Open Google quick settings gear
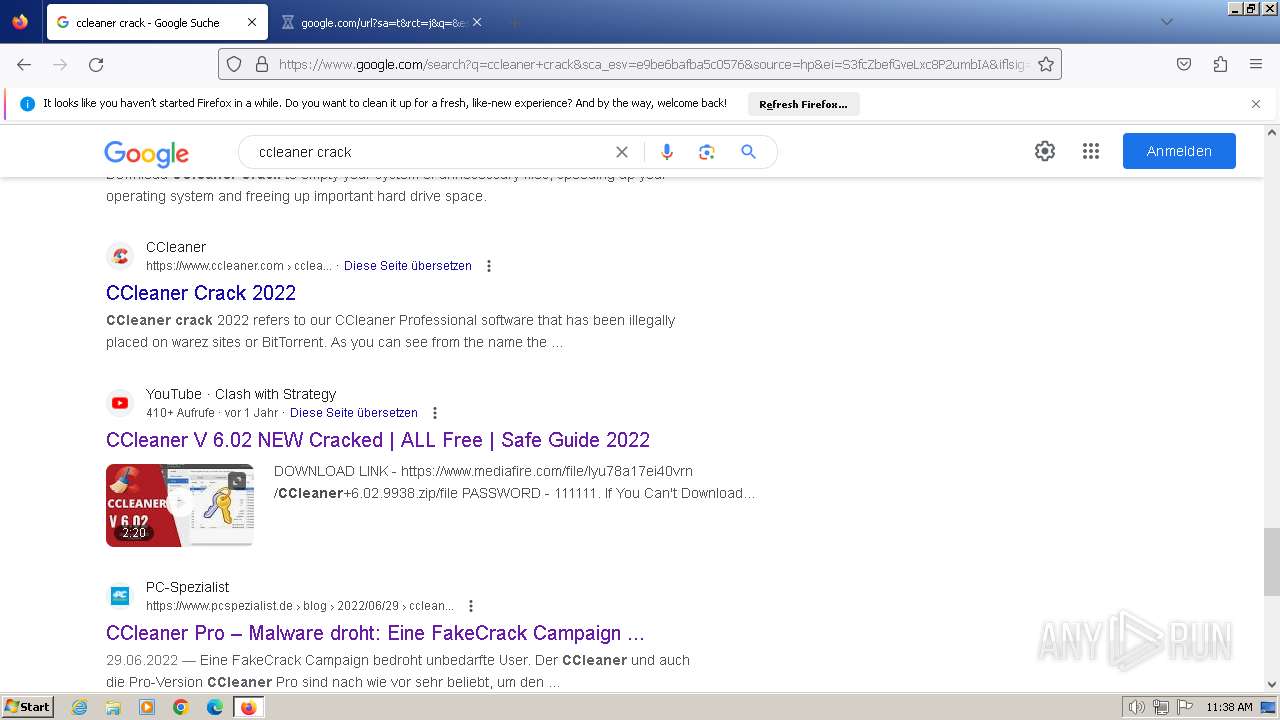Image resolution: width=1280 pixels, height=720 pixels. tap(1045, 151)
